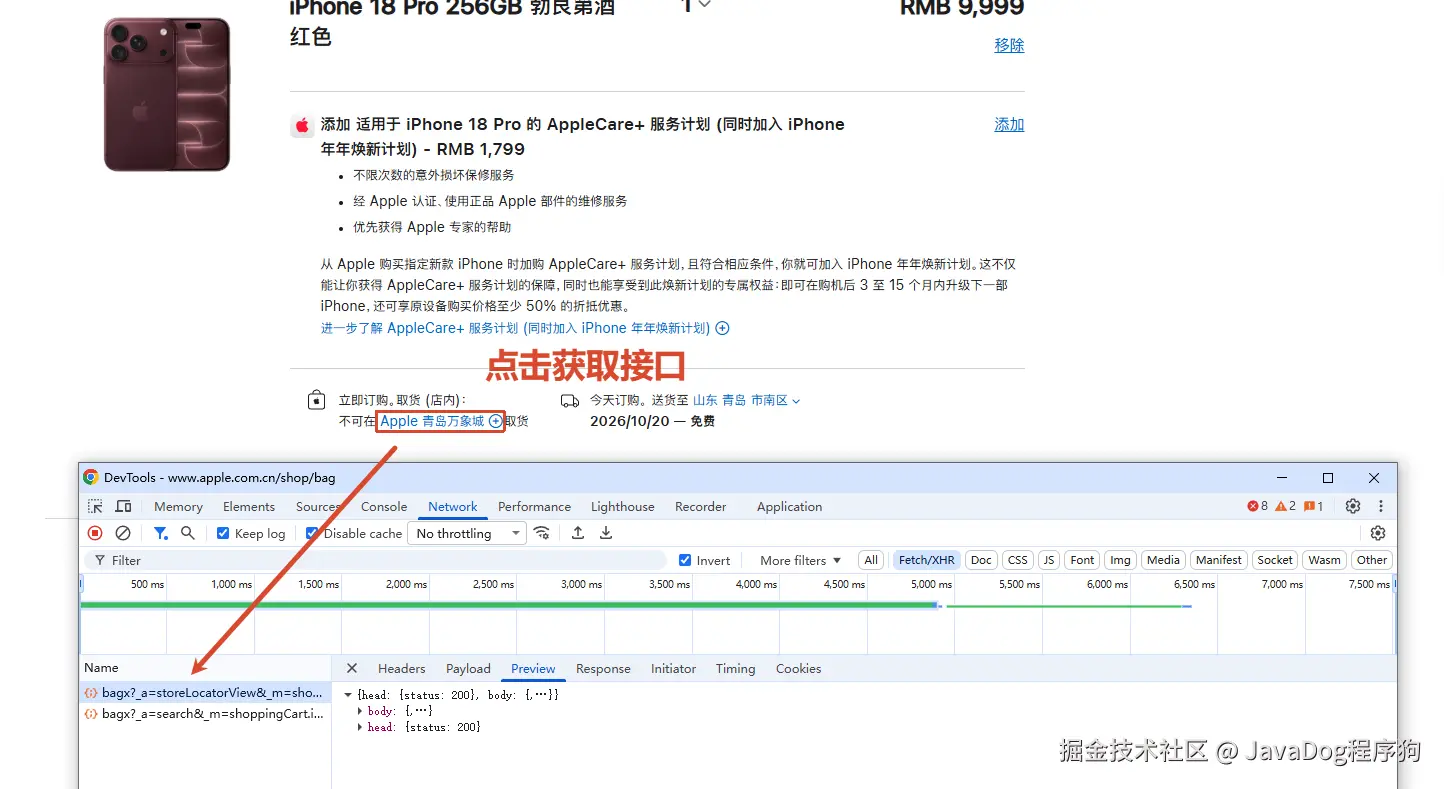
Task: Click the red error count badge
Action: [1258, 507]
